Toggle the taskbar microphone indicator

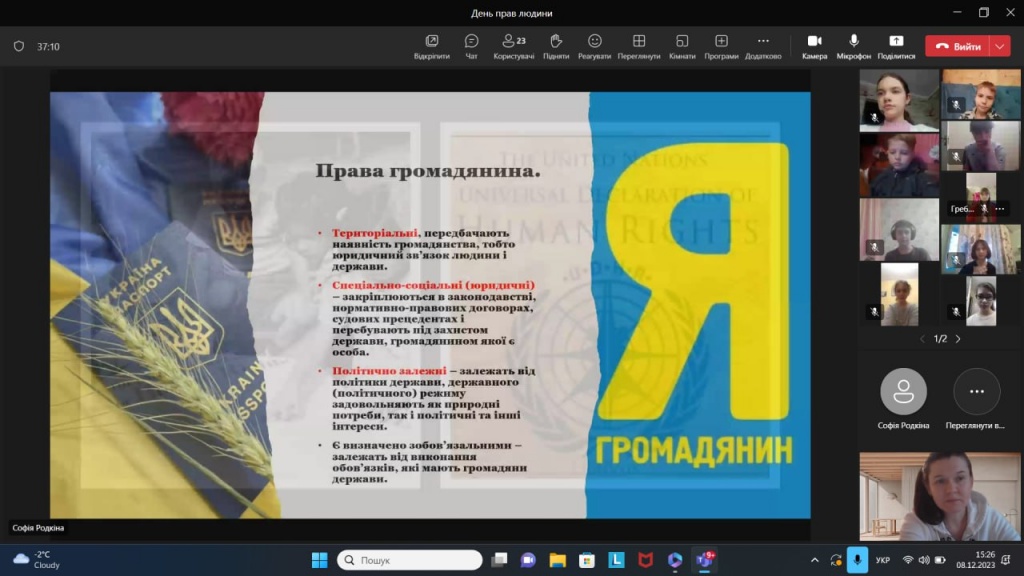857,560
